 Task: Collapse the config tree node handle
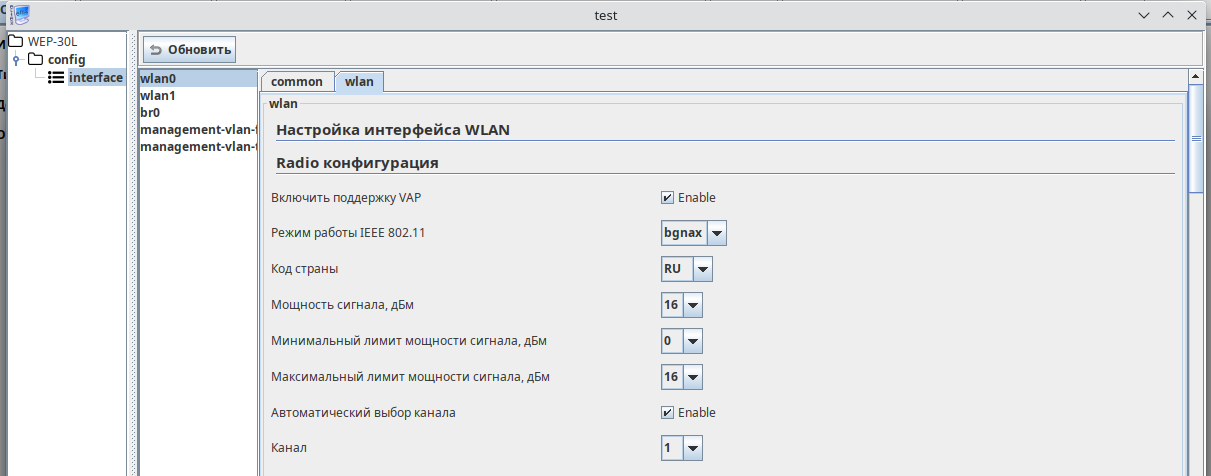click(x=15, y=60)
